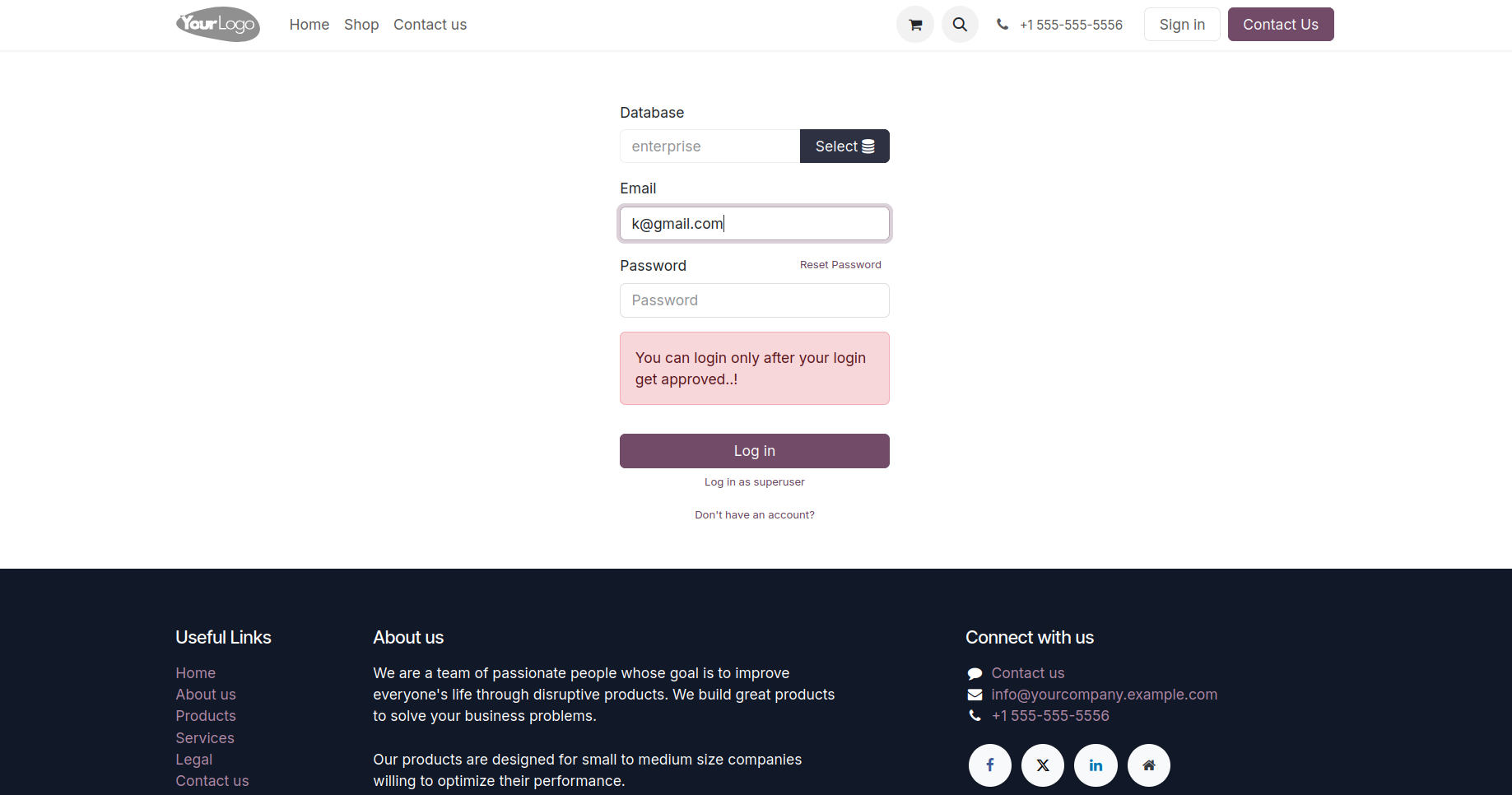Go to the Shop menu item
Viewport: 1512px width, 795px height.
[x=361, y=25]
